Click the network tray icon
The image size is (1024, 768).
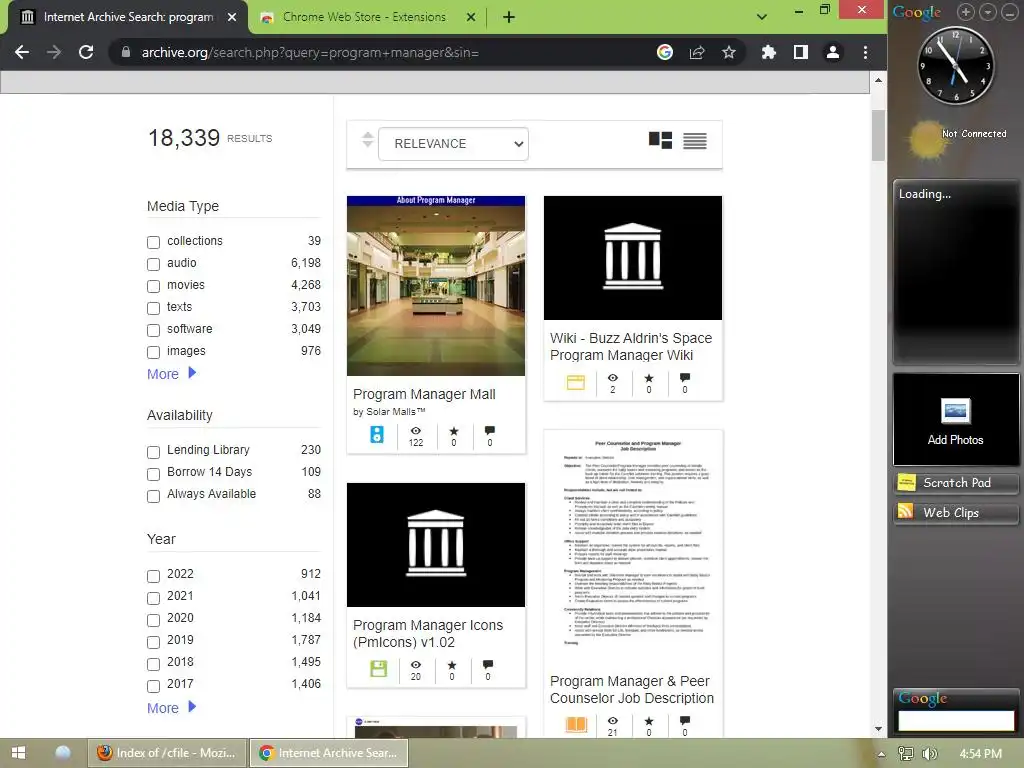click(905, 754)
